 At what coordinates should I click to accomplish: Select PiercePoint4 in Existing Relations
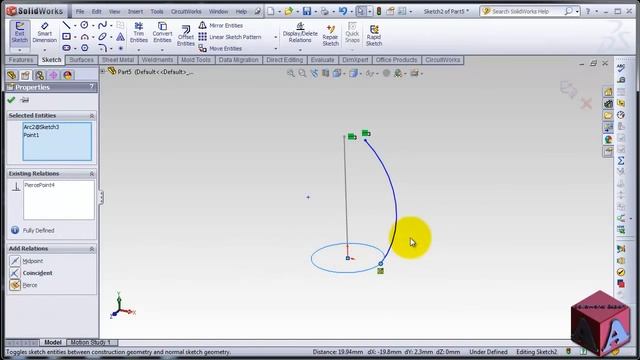point(40,185)
